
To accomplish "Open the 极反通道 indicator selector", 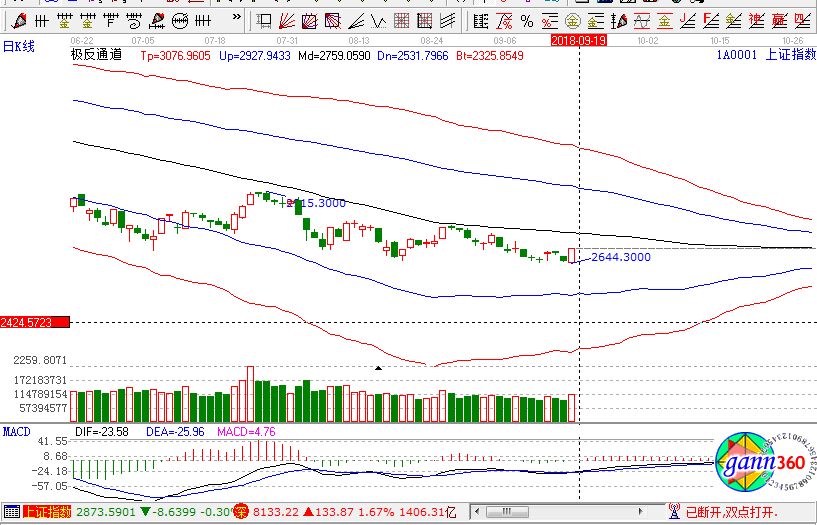I will tap(96, 56).
